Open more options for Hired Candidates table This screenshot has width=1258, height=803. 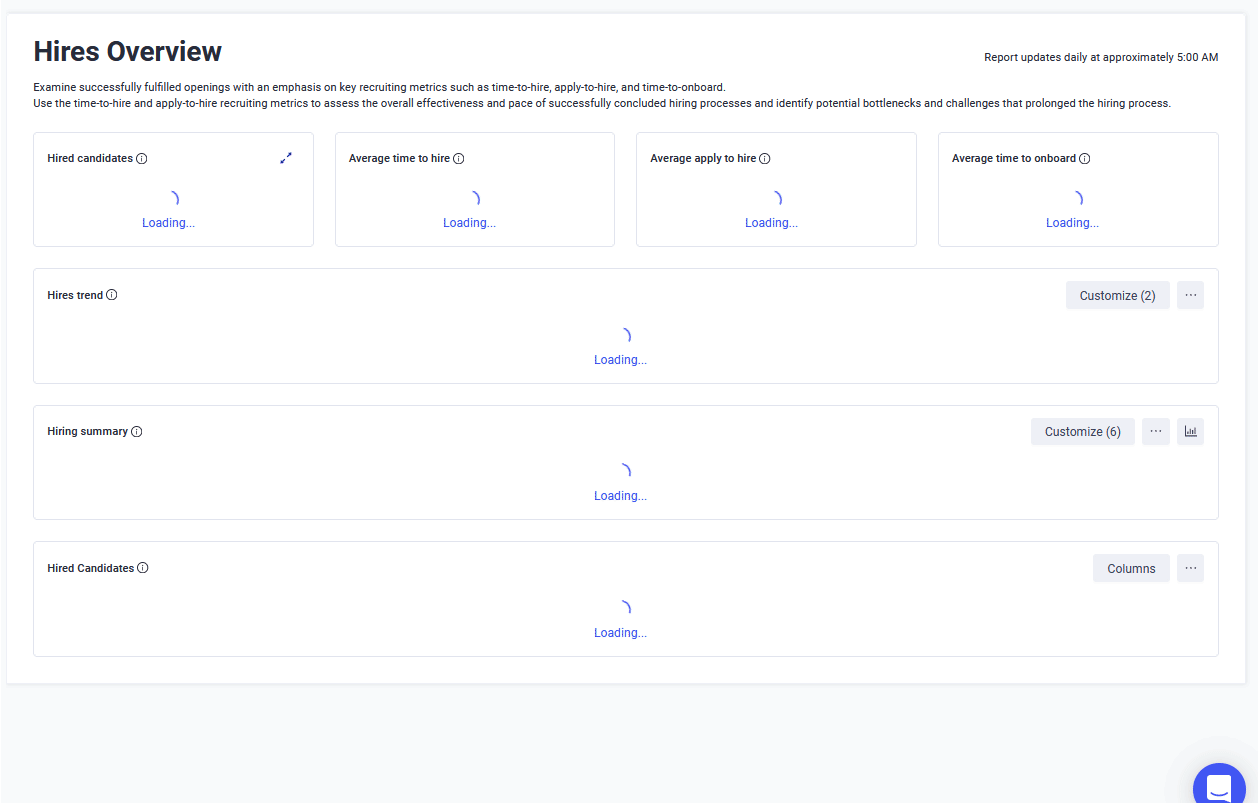point(1190,568)
